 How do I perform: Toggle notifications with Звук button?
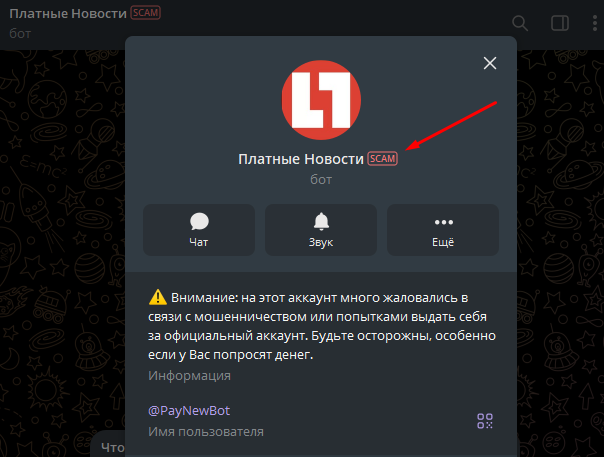click(321, 230)
